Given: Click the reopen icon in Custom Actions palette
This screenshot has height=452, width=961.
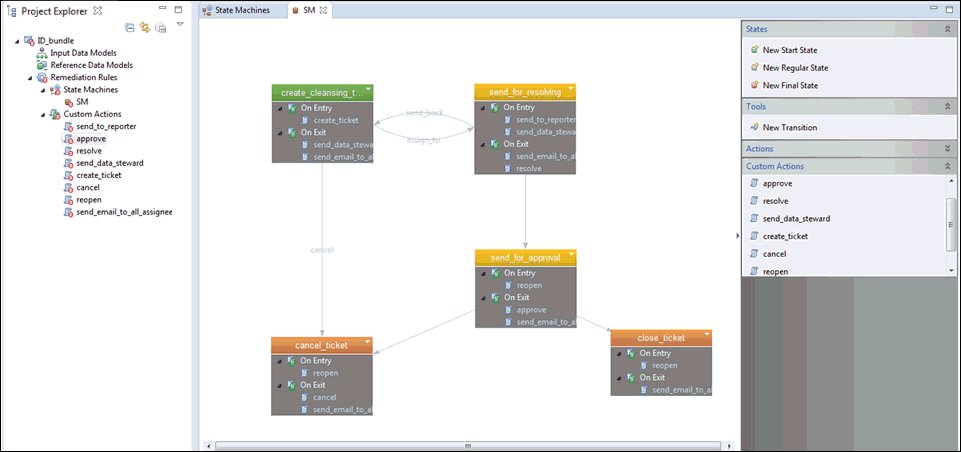Looking at the screenshot, I should point(755,270).
